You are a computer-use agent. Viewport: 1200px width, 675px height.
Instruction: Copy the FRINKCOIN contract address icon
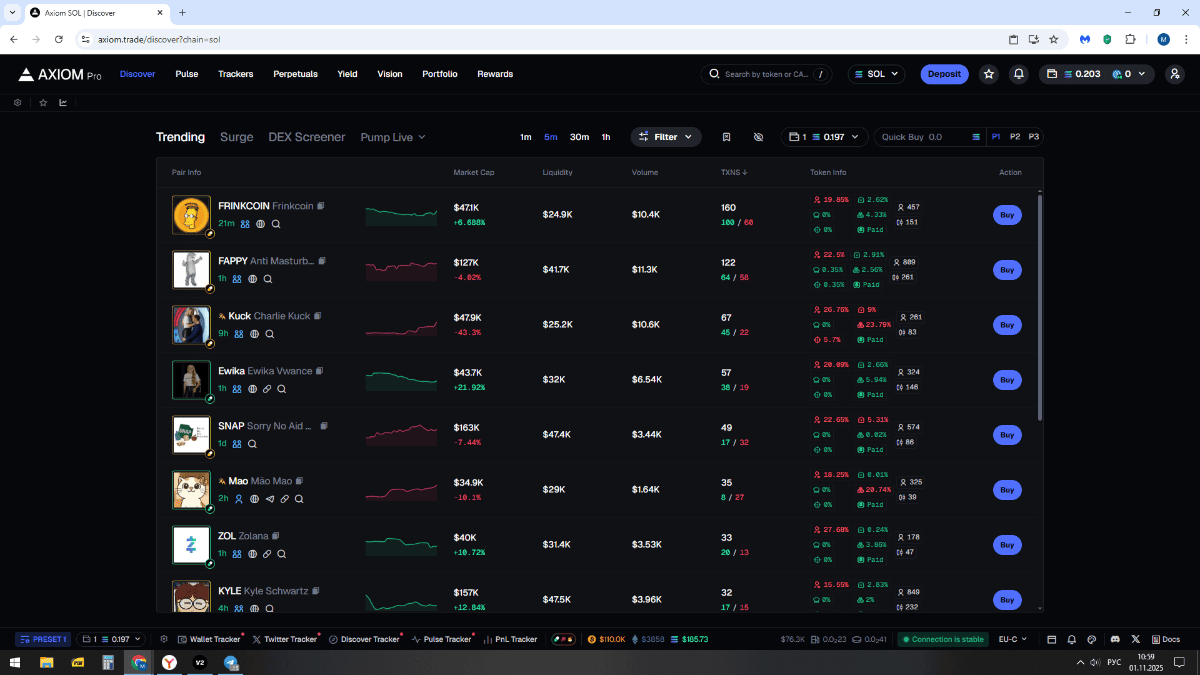point(321,206)
